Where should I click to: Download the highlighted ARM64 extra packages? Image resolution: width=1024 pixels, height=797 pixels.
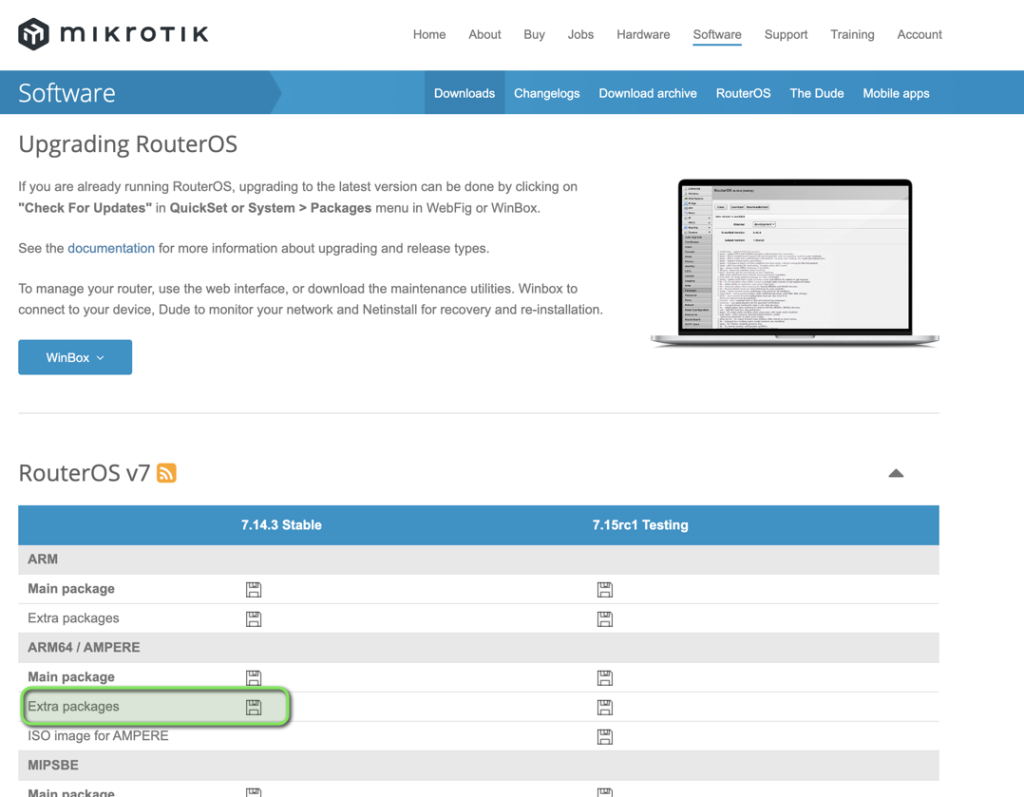tap(253, 707)
